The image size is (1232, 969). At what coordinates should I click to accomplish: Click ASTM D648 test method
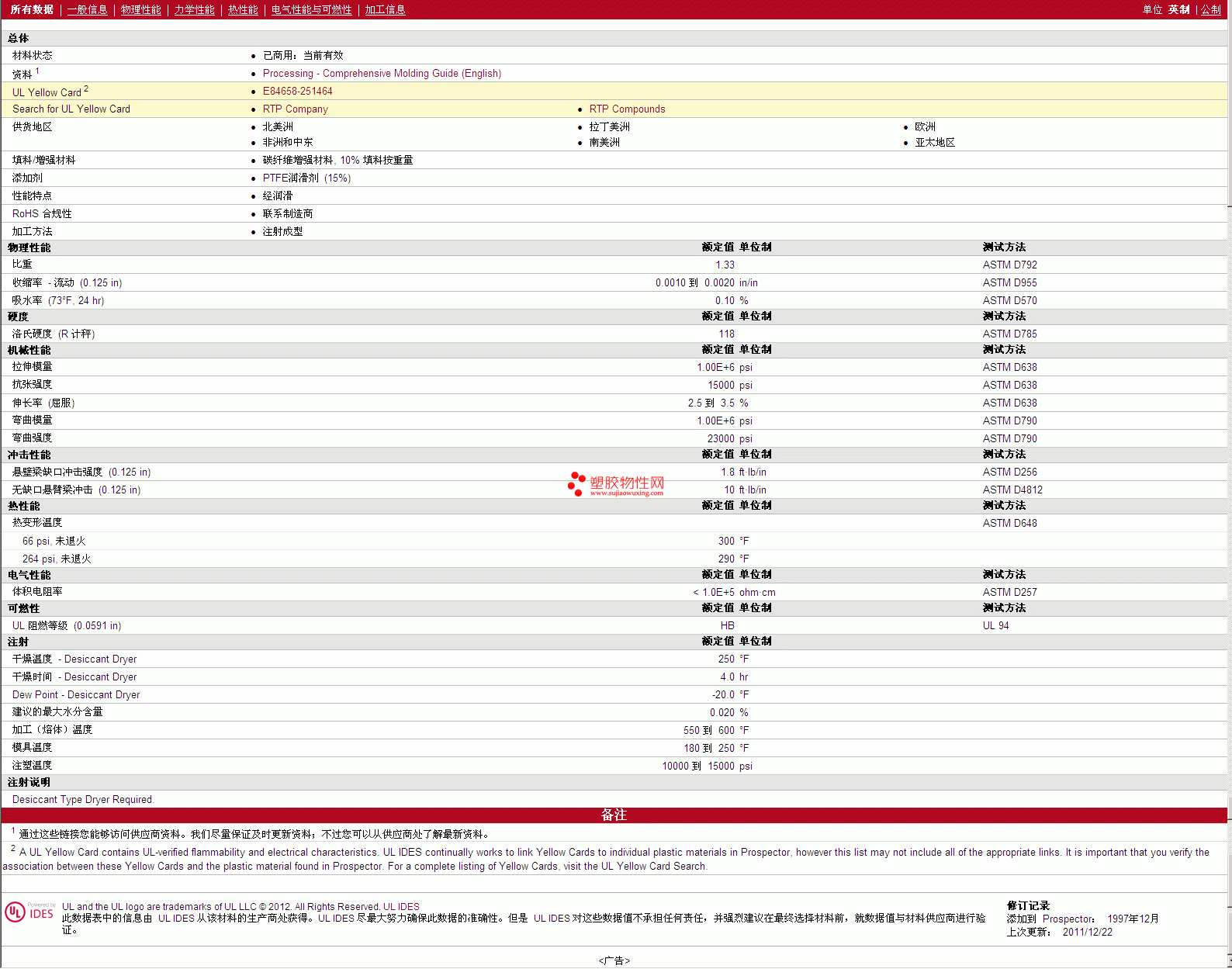[x=1009, y=523]
